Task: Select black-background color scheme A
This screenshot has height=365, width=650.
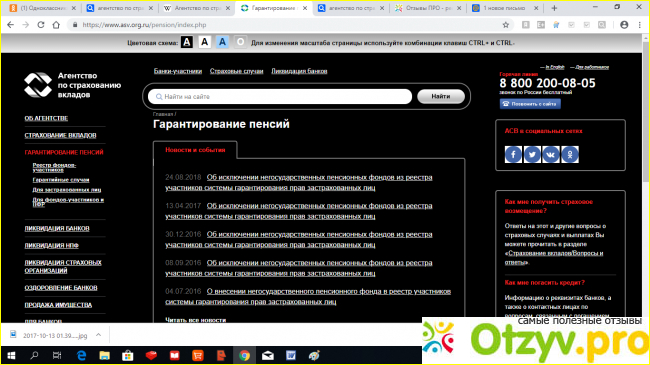Action: (187, 42)
